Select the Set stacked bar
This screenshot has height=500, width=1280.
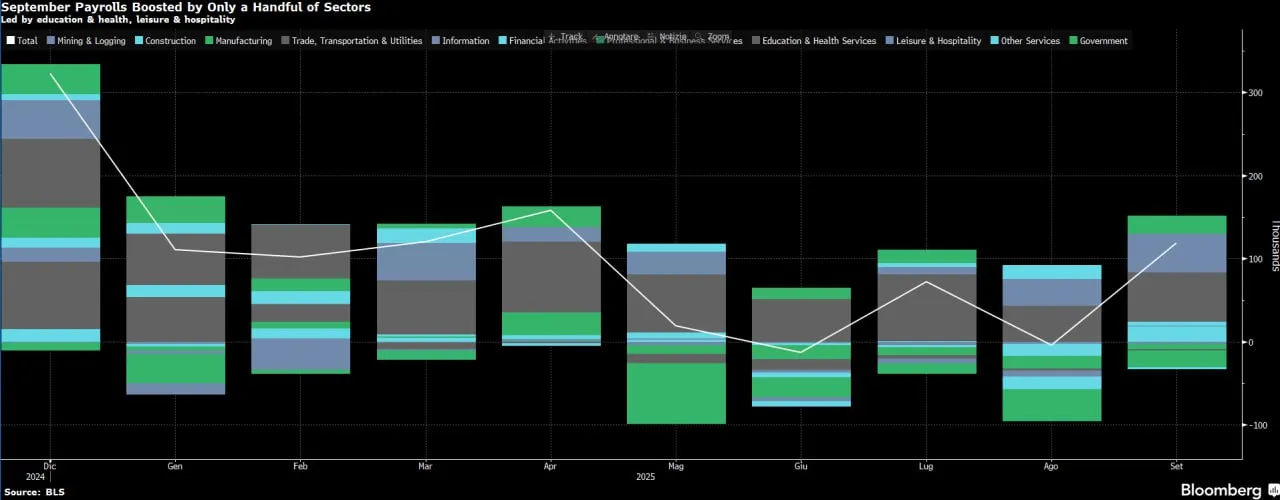tap(1177, 292)
